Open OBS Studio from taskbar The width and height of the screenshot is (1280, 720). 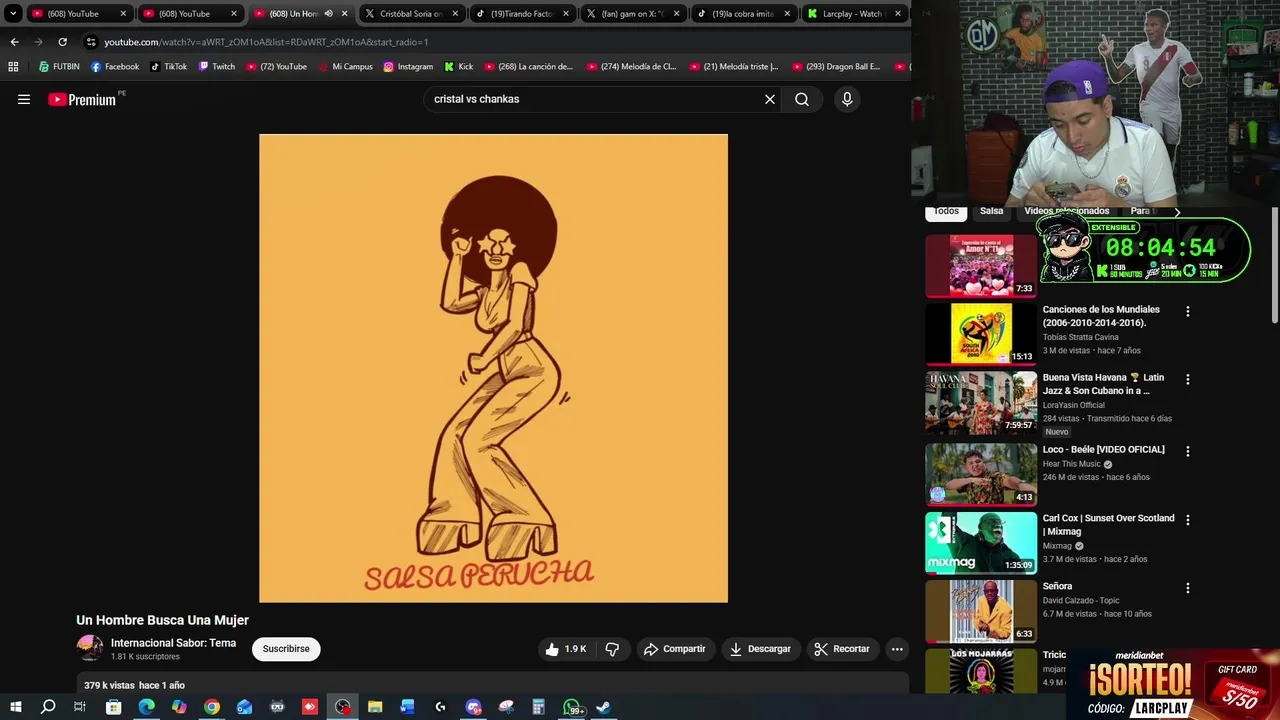point(343,707)
